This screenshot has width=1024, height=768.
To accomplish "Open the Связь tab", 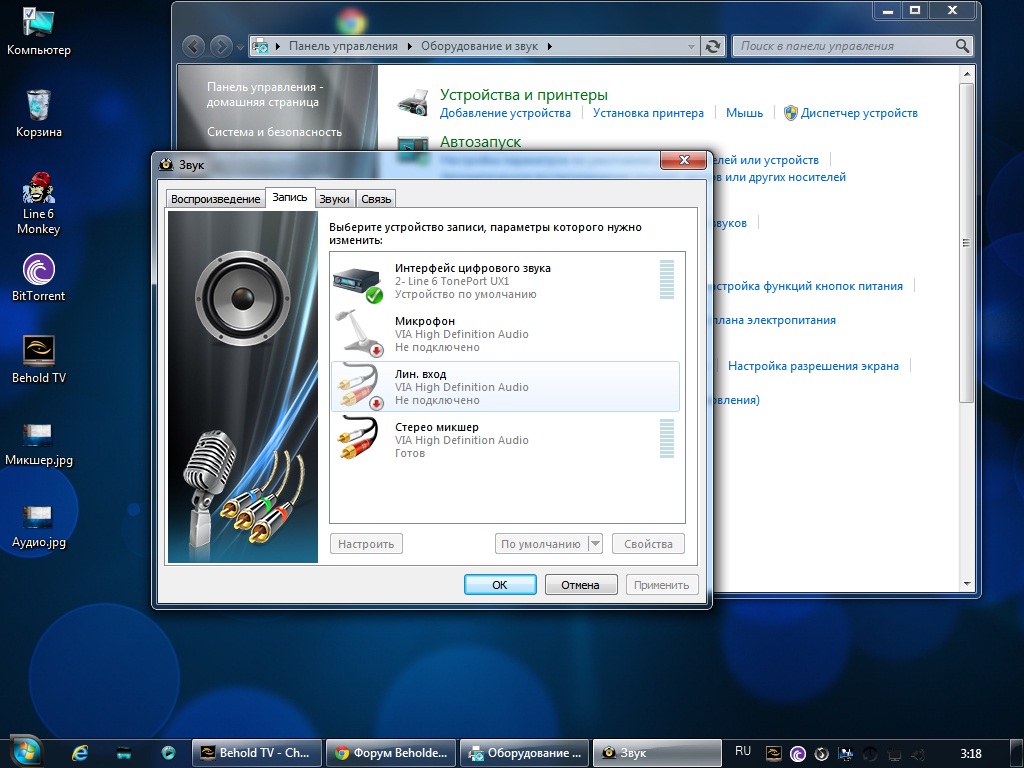I will [x=376, y=199].
